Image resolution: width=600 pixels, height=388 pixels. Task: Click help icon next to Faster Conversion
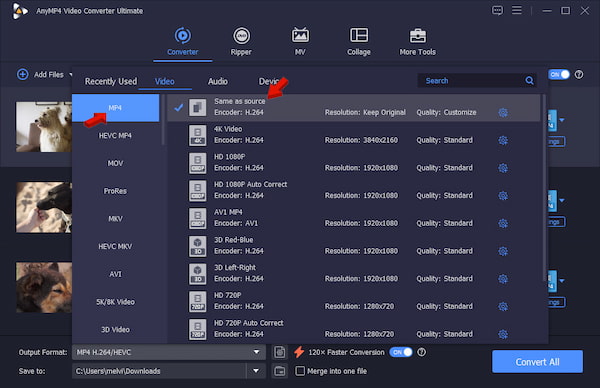[x=421, y=352]
